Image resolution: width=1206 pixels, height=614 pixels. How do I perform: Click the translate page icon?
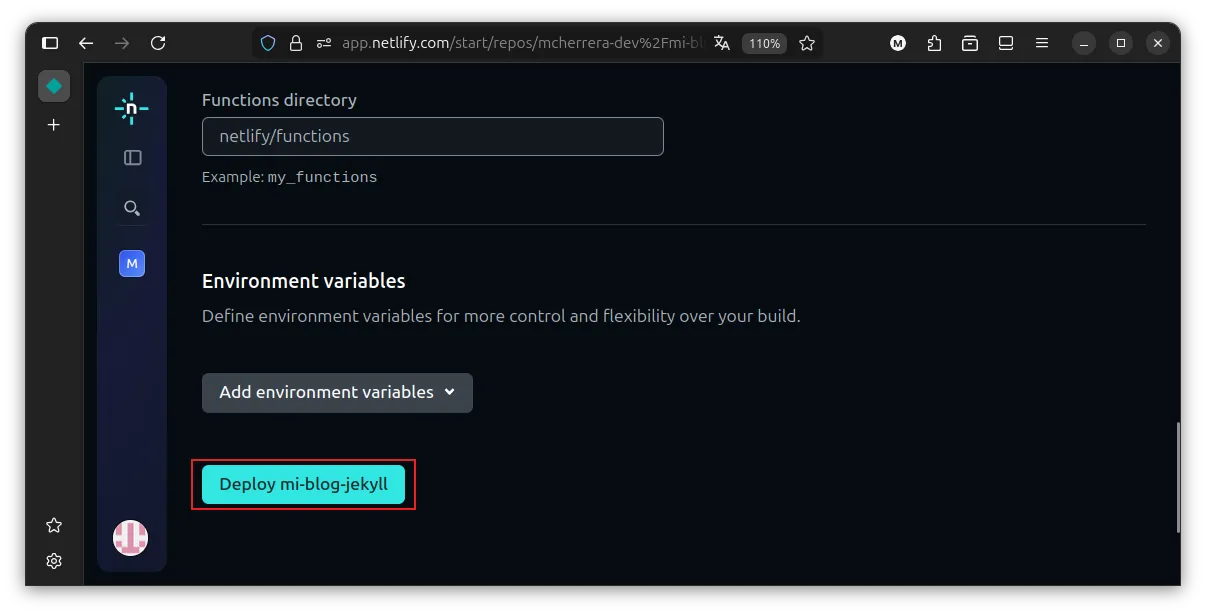(x=722, y=43)
